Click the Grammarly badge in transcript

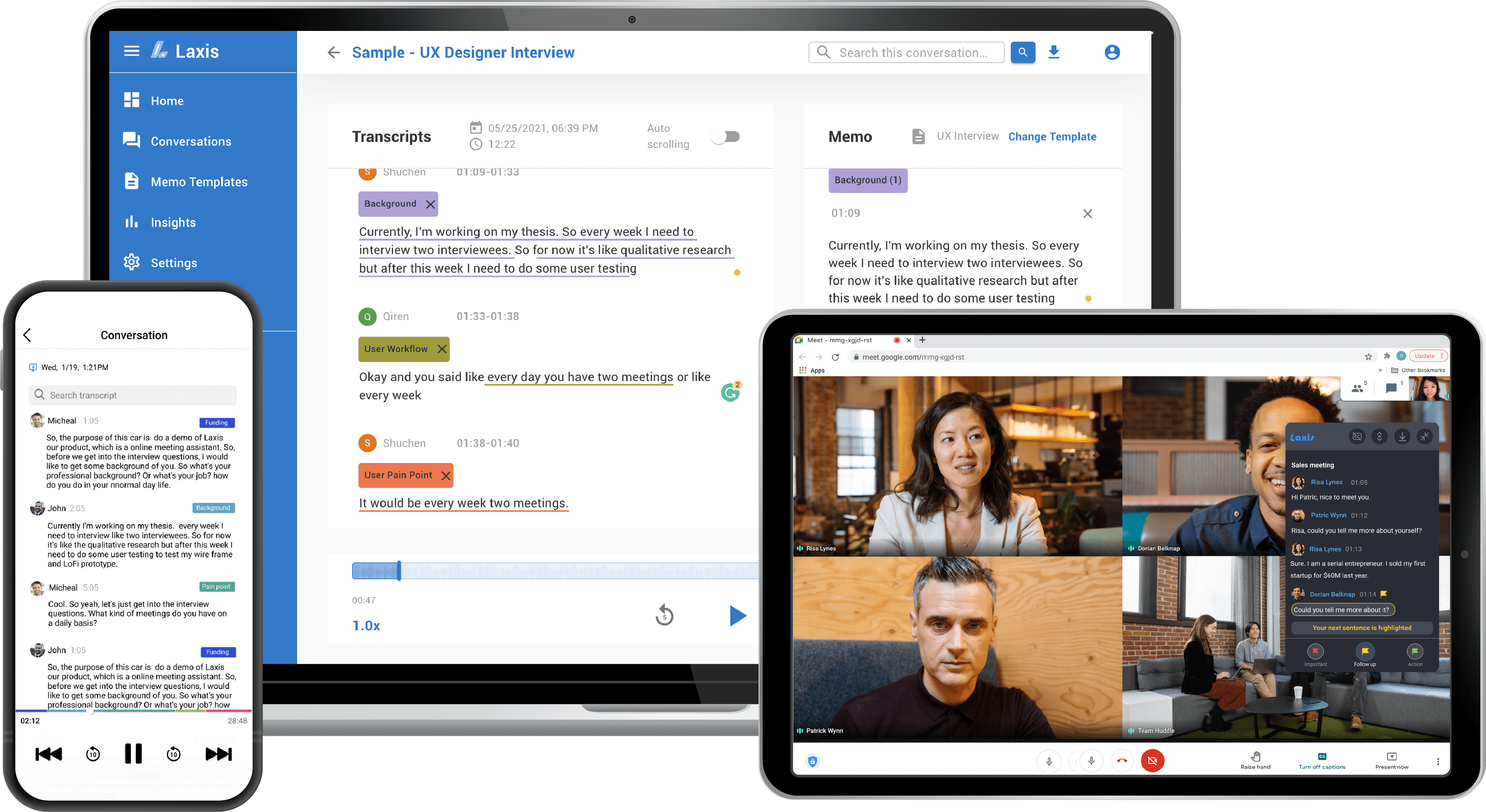730,393
